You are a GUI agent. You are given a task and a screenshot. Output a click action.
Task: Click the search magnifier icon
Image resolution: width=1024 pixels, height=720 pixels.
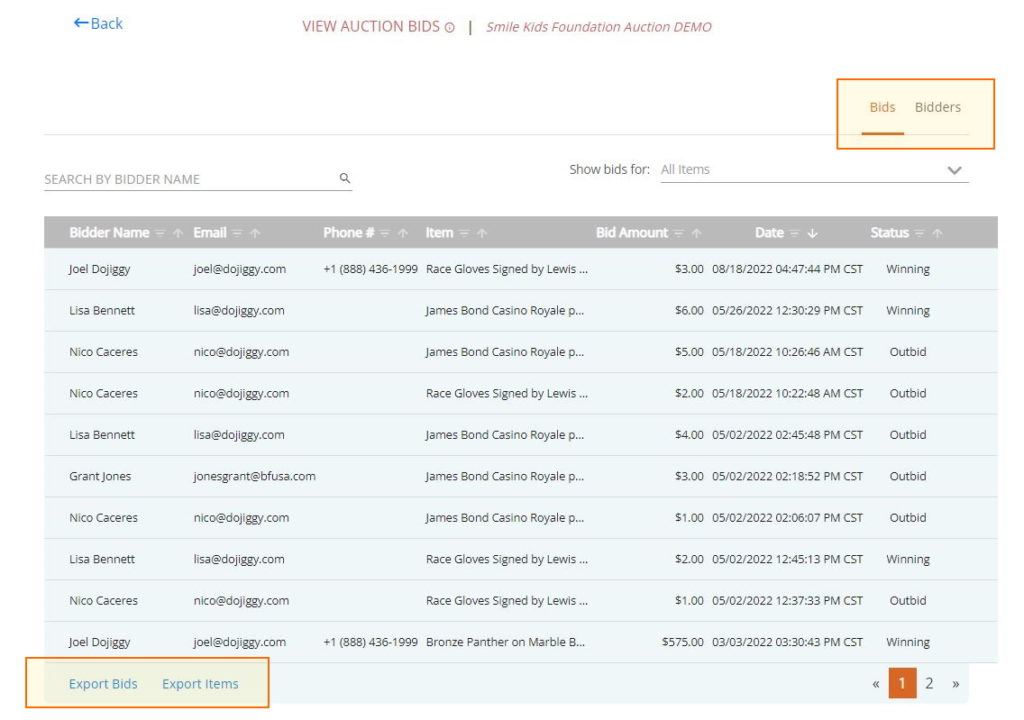[345, 178]
